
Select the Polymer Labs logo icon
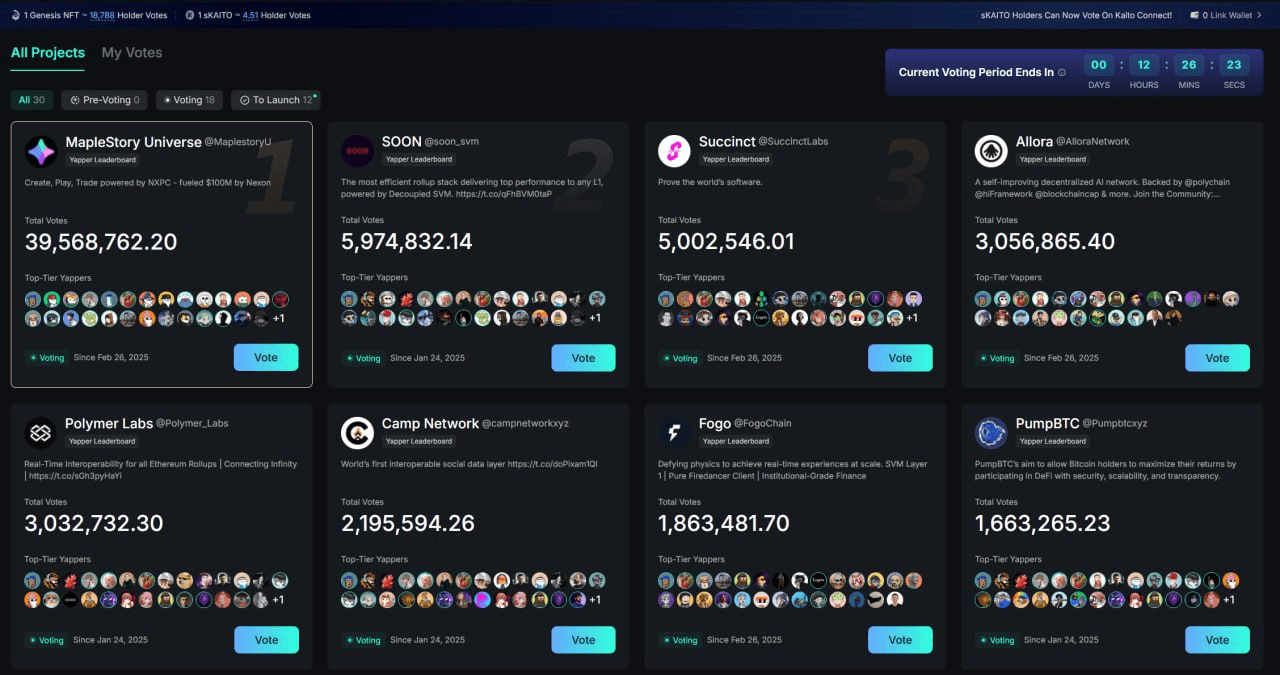click(41, 433)
